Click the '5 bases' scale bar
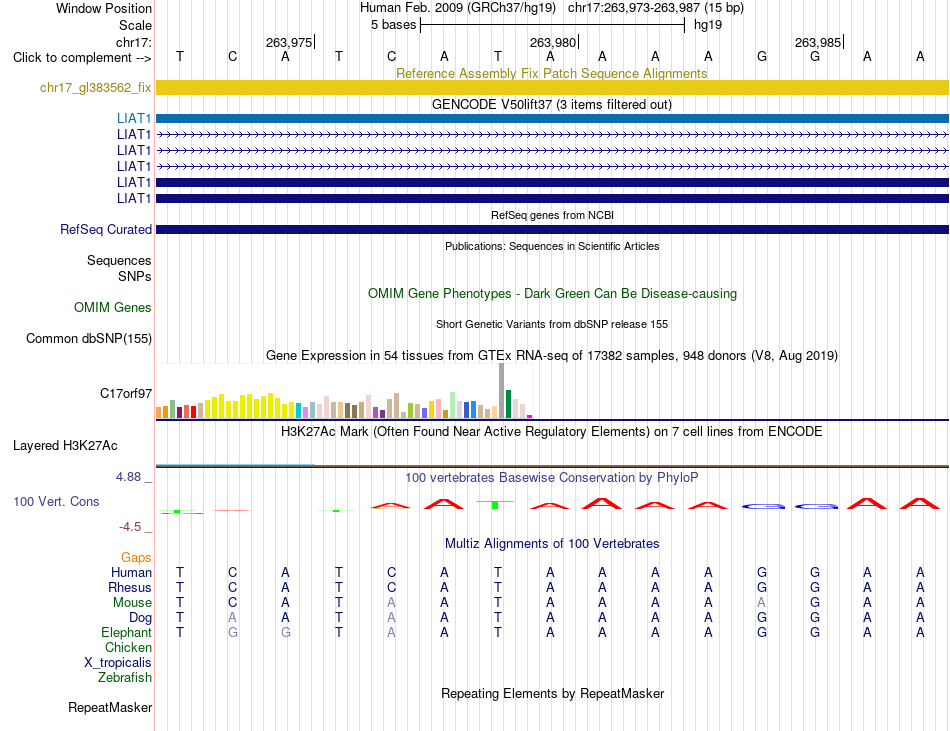This screenshot has width=950, height=731. 552,25
